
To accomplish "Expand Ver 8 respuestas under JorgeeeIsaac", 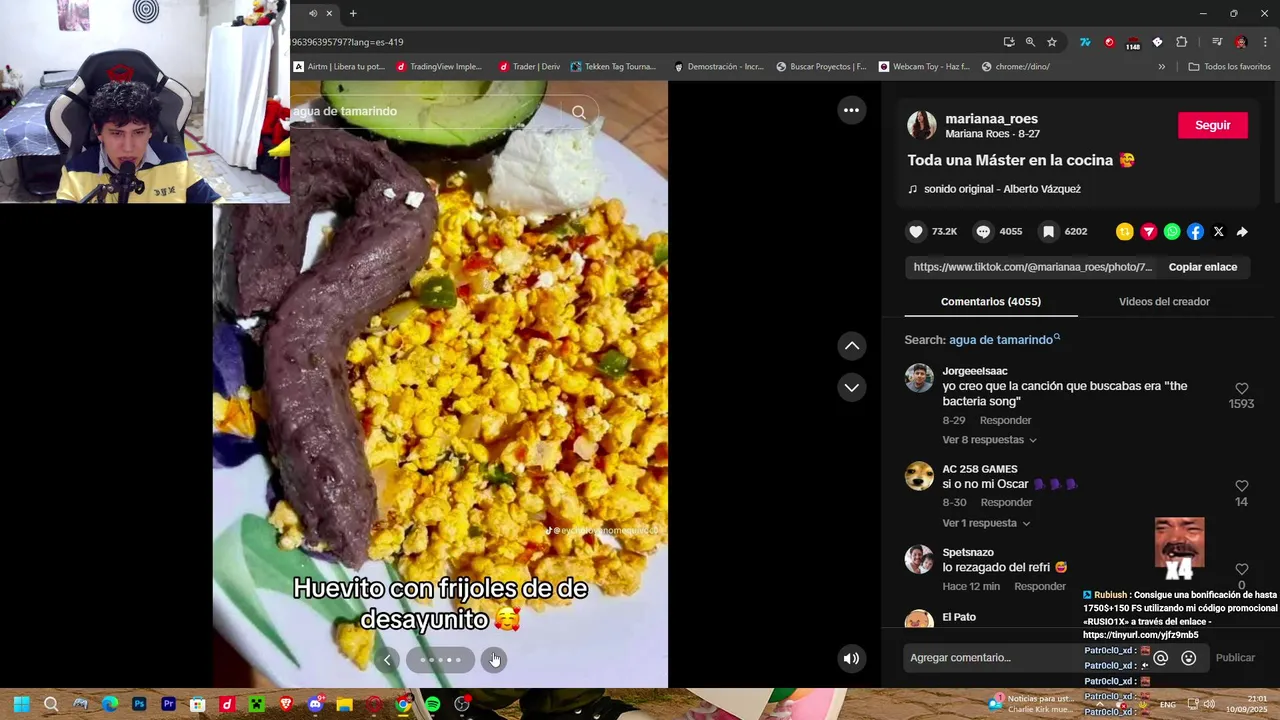I will [989, 440].
